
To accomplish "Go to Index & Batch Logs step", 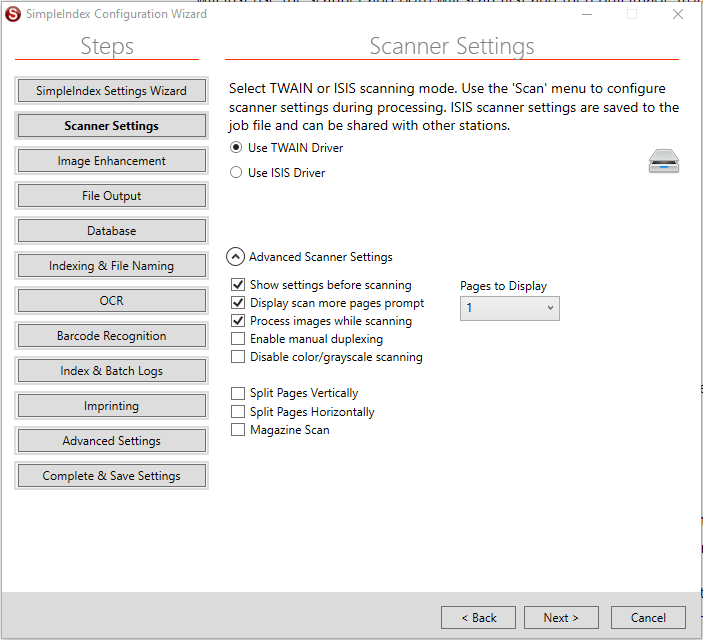I will tap(112, 370).
